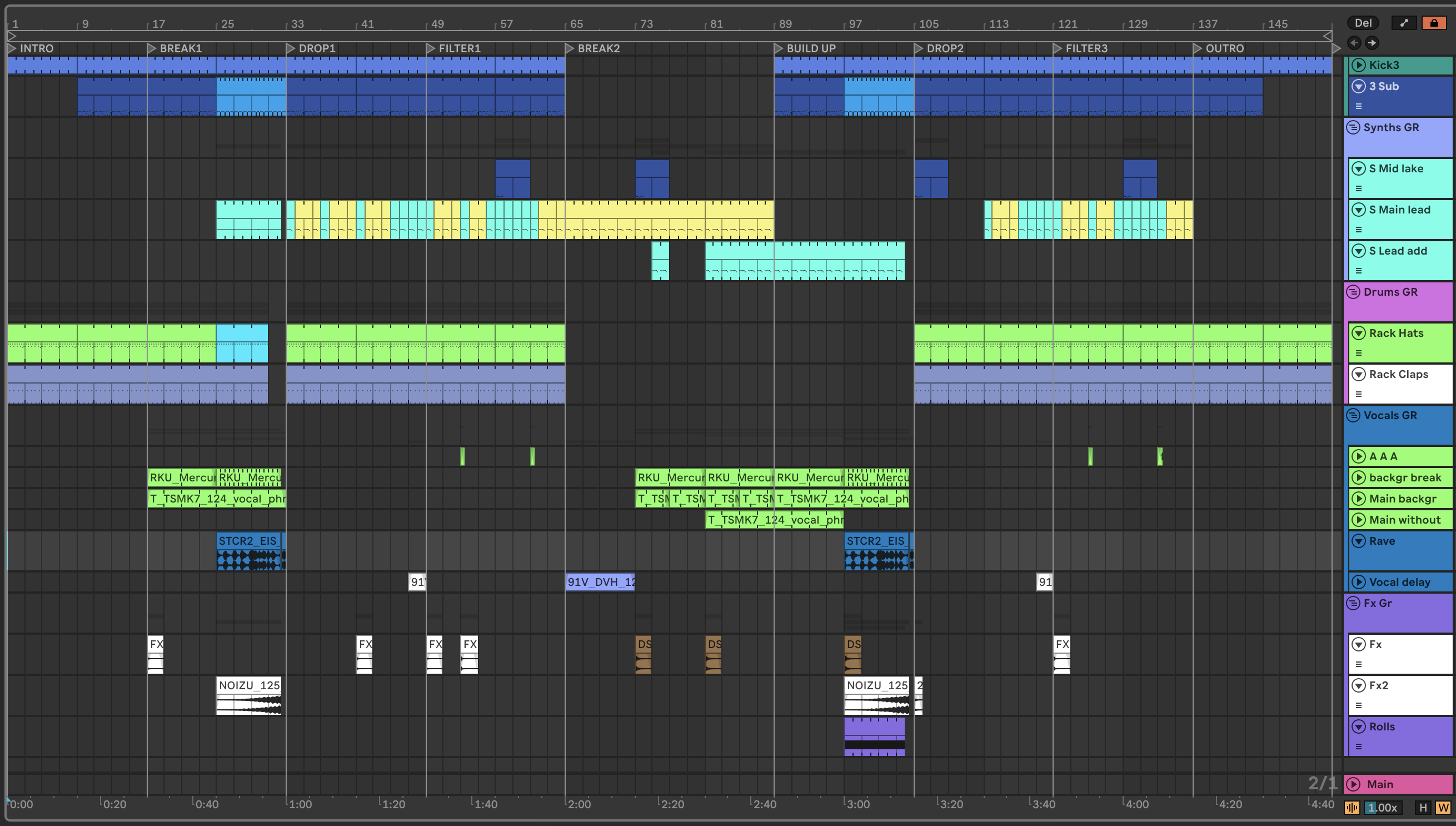Viewport: 1456px width, 826px height.
Task: Unfold the Kick3 track arrow
Action: click(1358, 64)
